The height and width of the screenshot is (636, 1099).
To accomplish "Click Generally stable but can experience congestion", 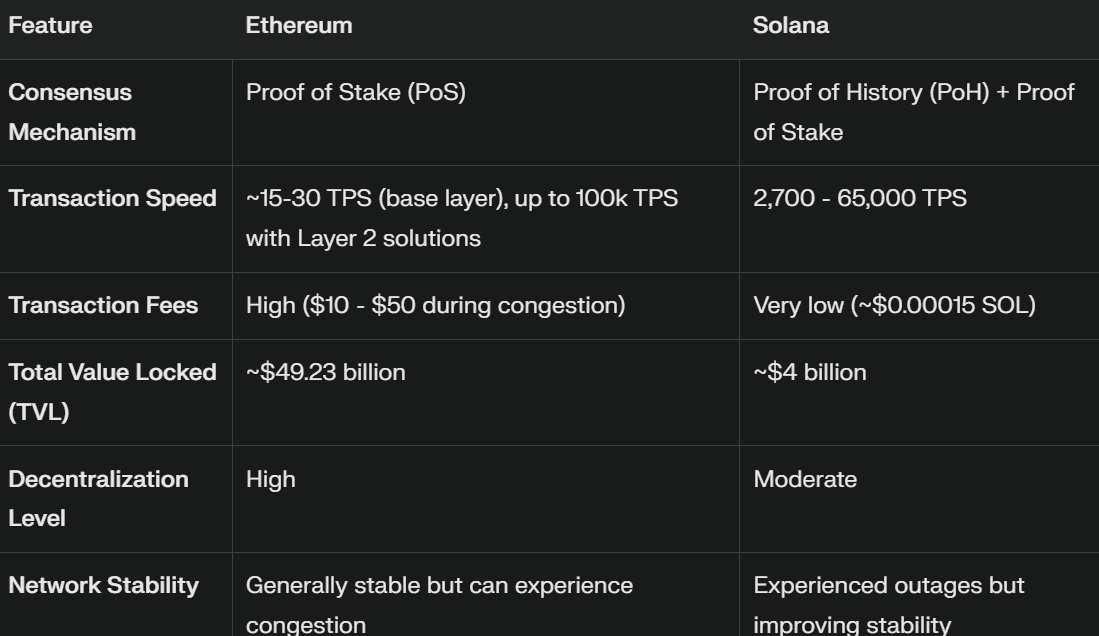I will pos(439,604).
